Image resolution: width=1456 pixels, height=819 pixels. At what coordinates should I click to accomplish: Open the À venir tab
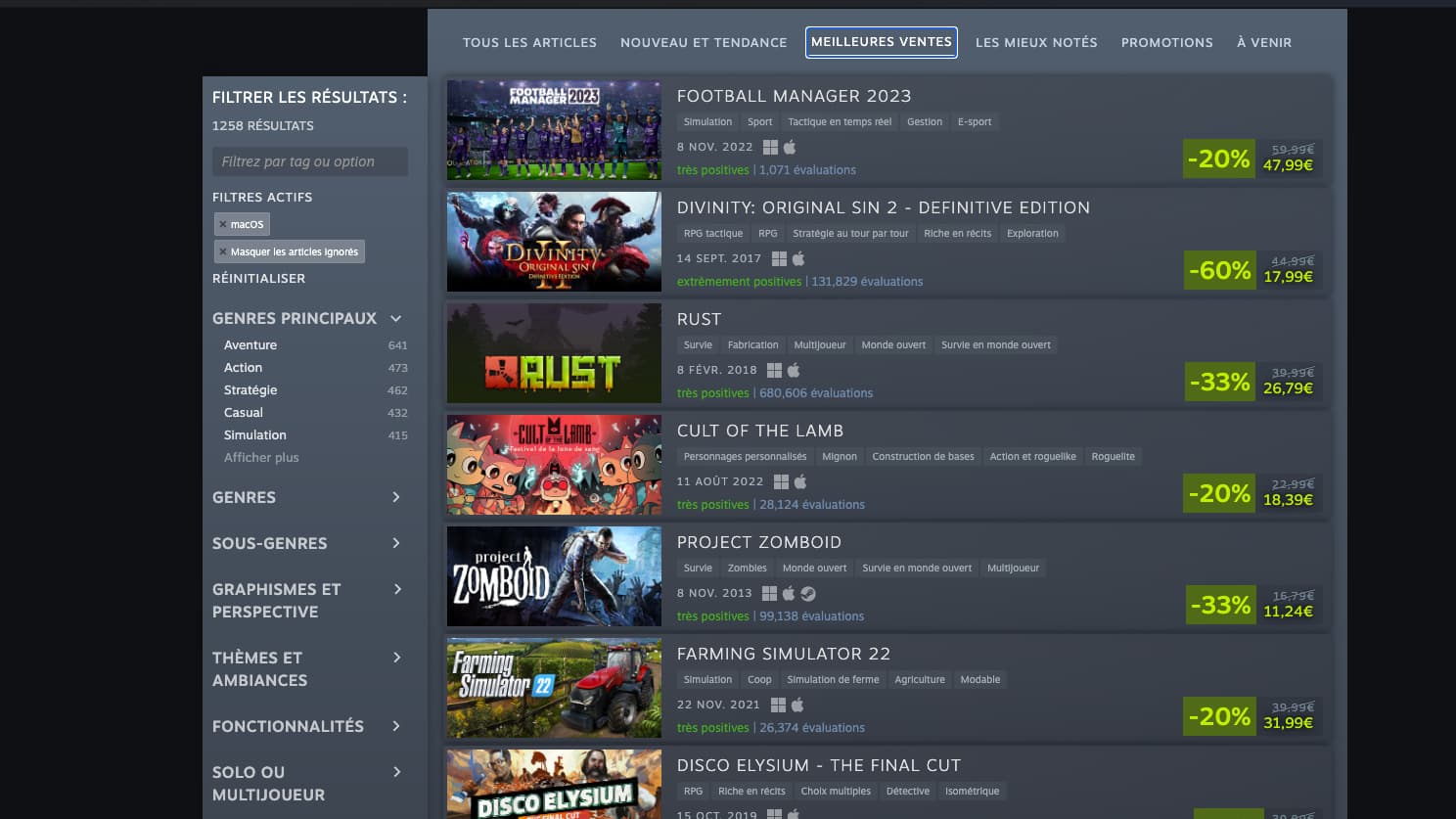pyautogui.click(x=1264, y=42)
